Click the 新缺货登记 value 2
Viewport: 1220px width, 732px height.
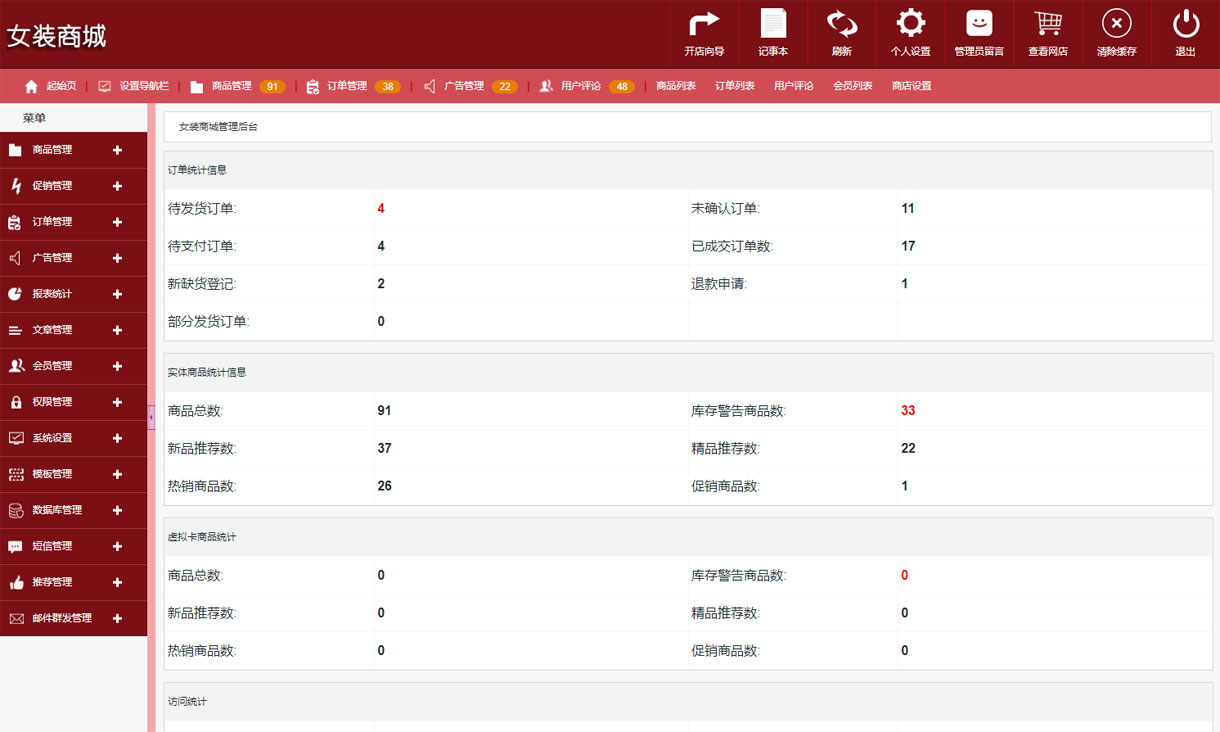[381, 284]
